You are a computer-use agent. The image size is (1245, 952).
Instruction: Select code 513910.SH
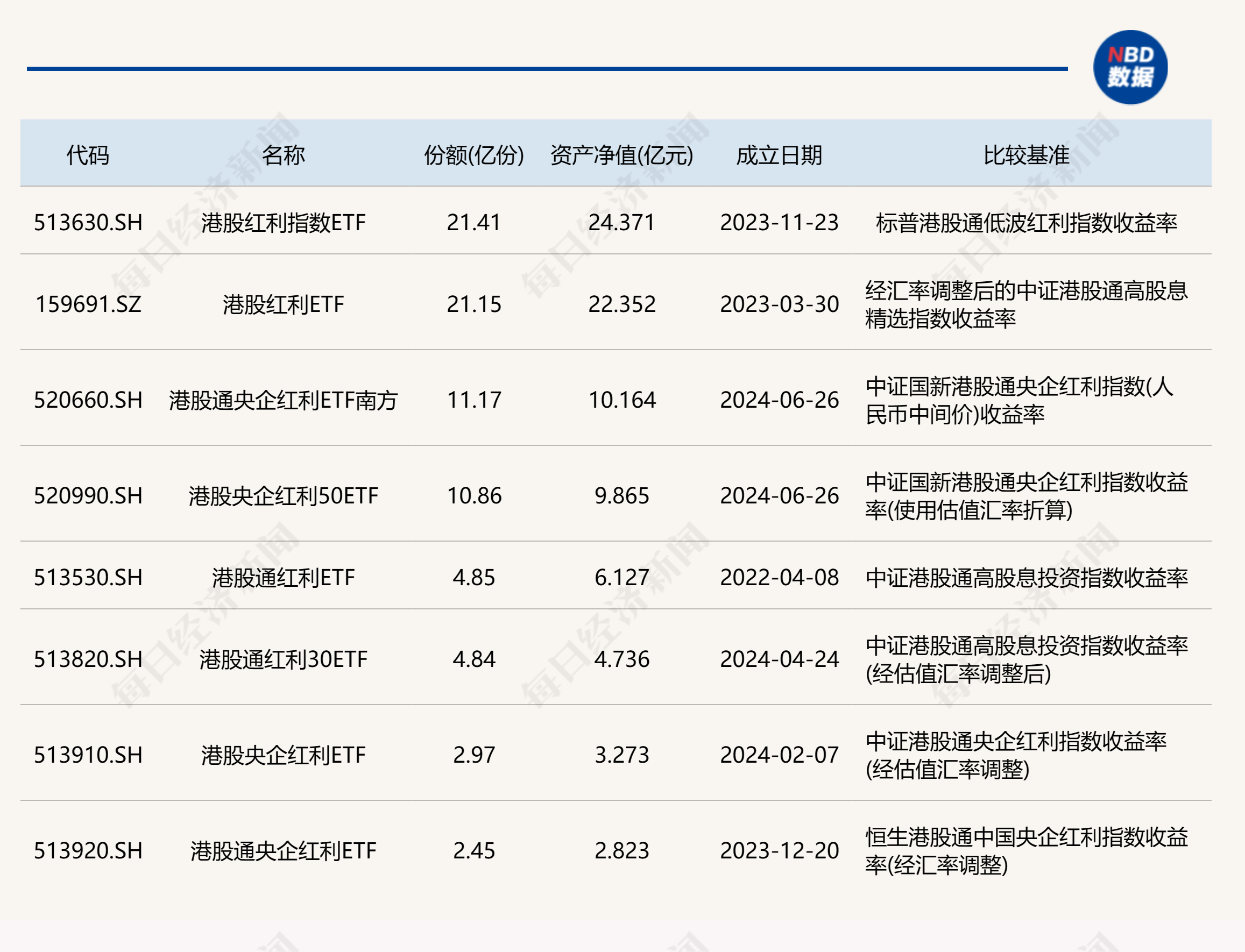(88, 755)
